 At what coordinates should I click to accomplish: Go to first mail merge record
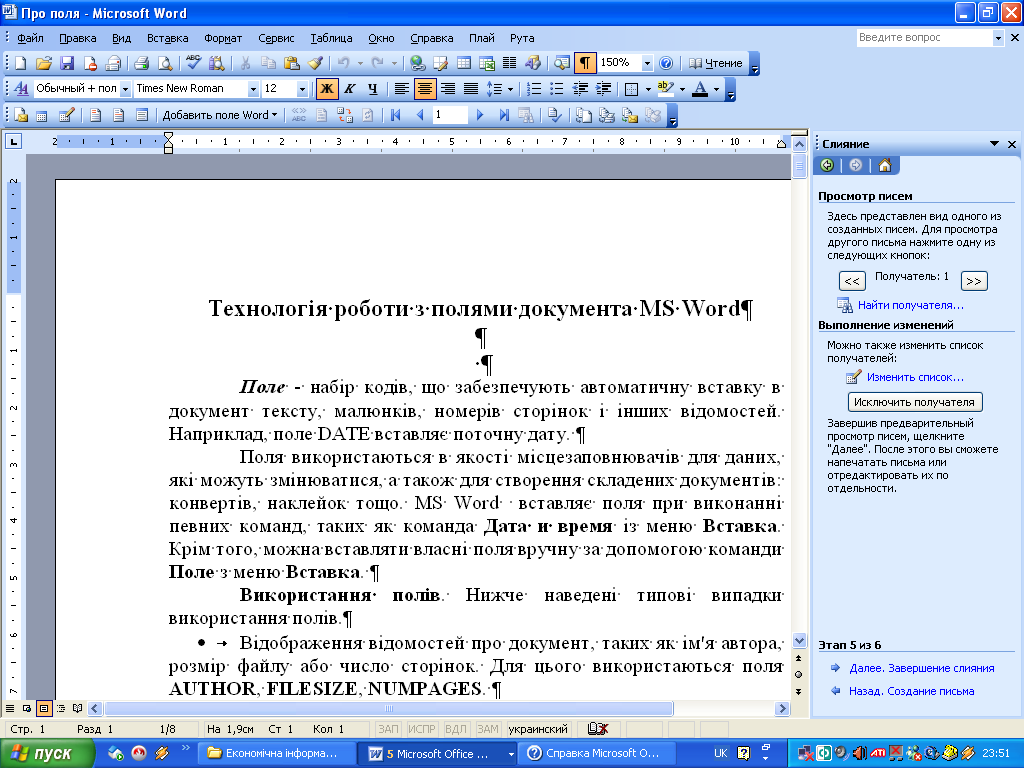click(x=395, y=116)
